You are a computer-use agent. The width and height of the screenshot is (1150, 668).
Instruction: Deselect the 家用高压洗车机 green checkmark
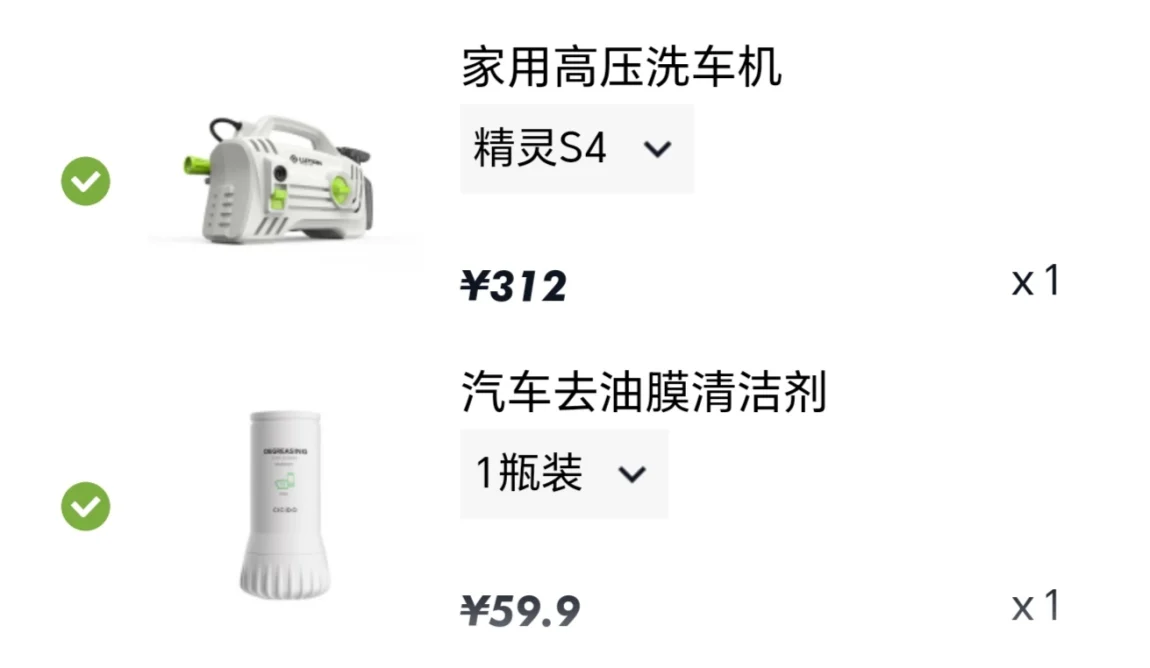86,181
